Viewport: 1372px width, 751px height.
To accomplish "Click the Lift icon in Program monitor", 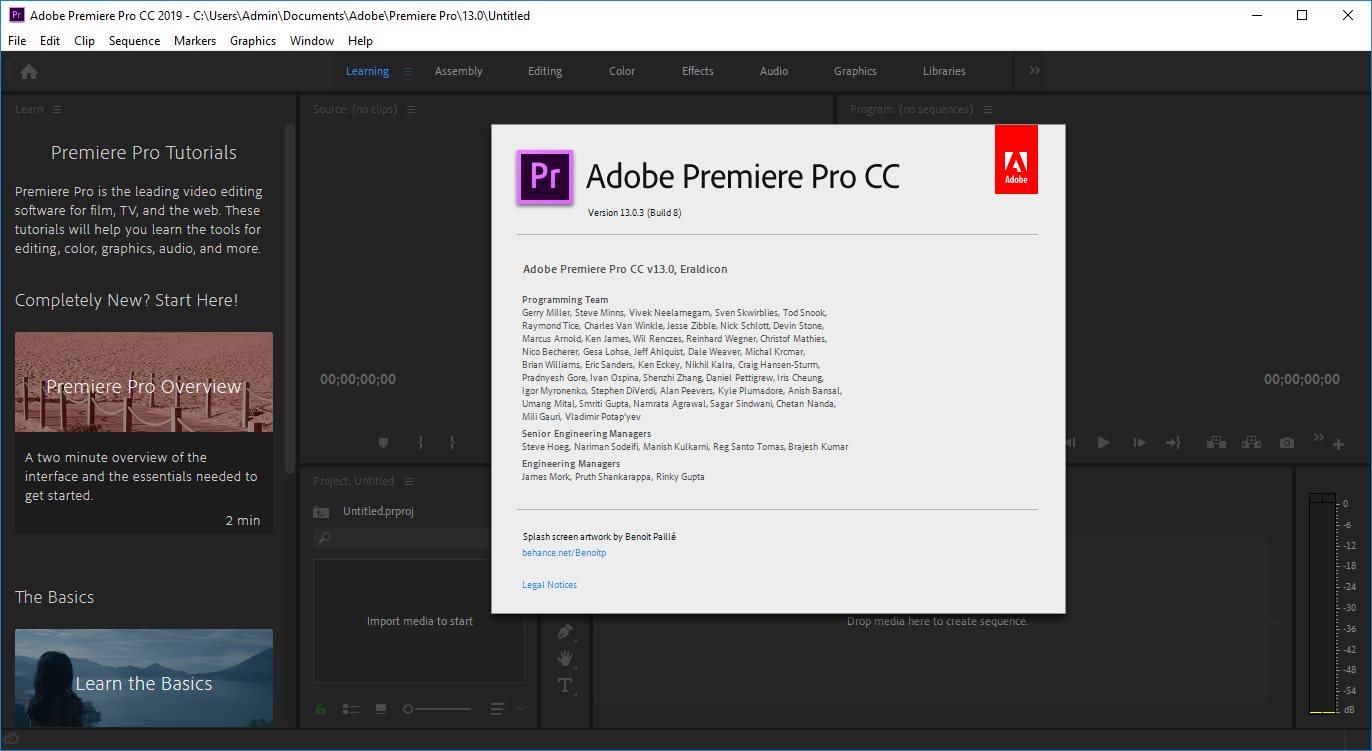I will [x=1216, y=441].
